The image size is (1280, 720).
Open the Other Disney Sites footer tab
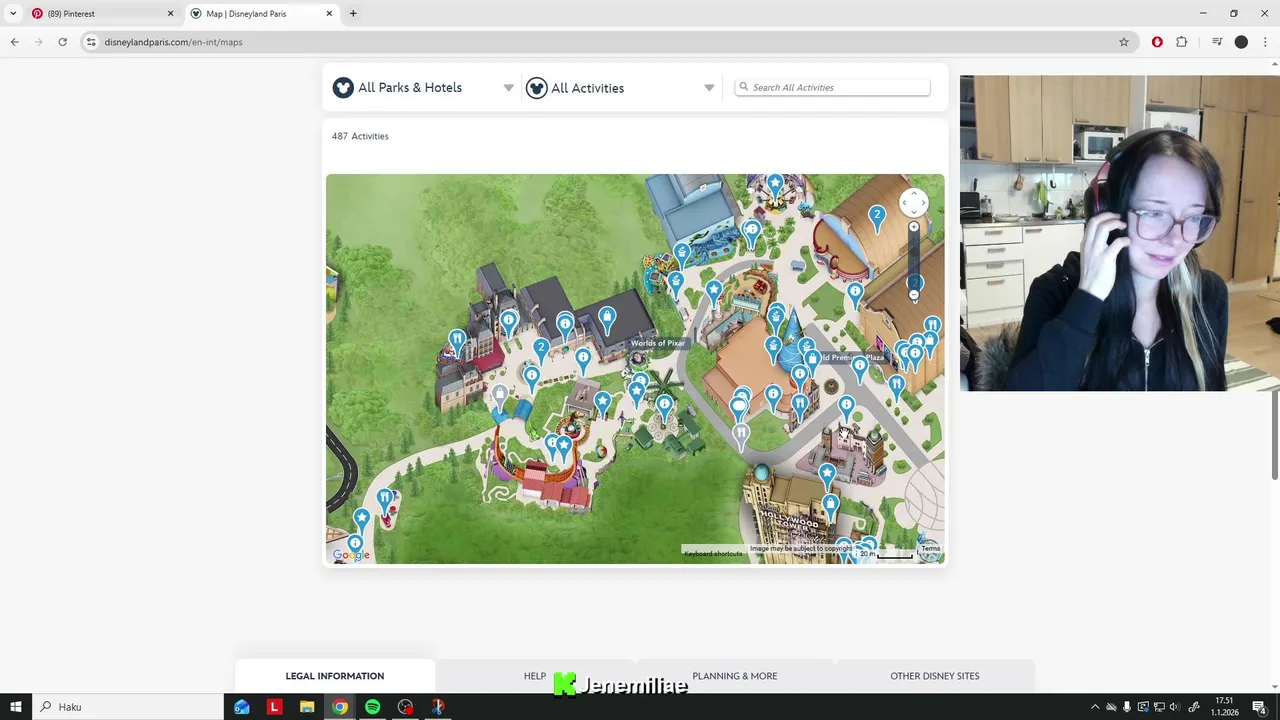click(x=935, y=676)
